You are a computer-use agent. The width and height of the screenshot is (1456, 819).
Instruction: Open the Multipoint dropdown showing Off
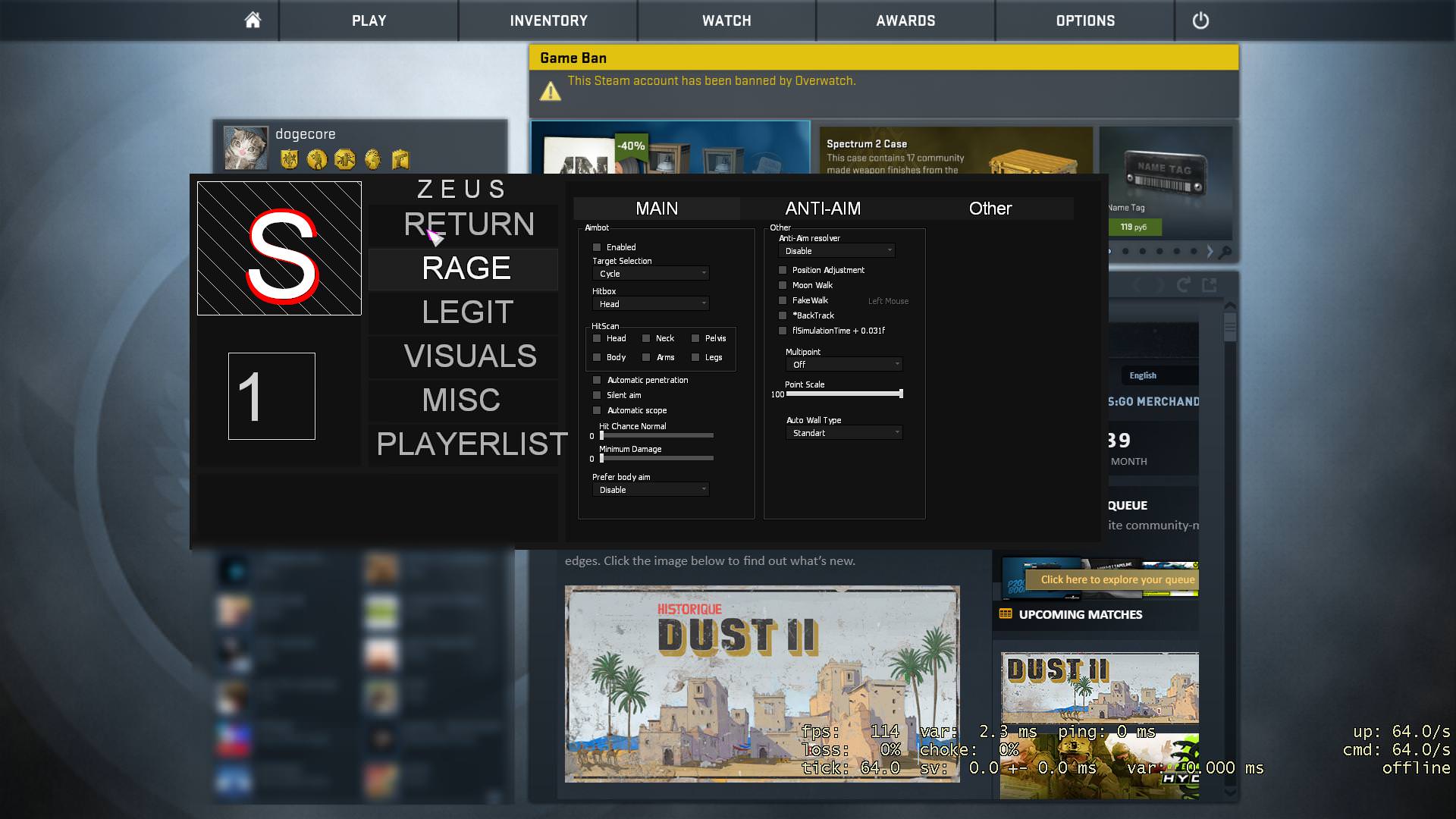(x=844, y=365)
